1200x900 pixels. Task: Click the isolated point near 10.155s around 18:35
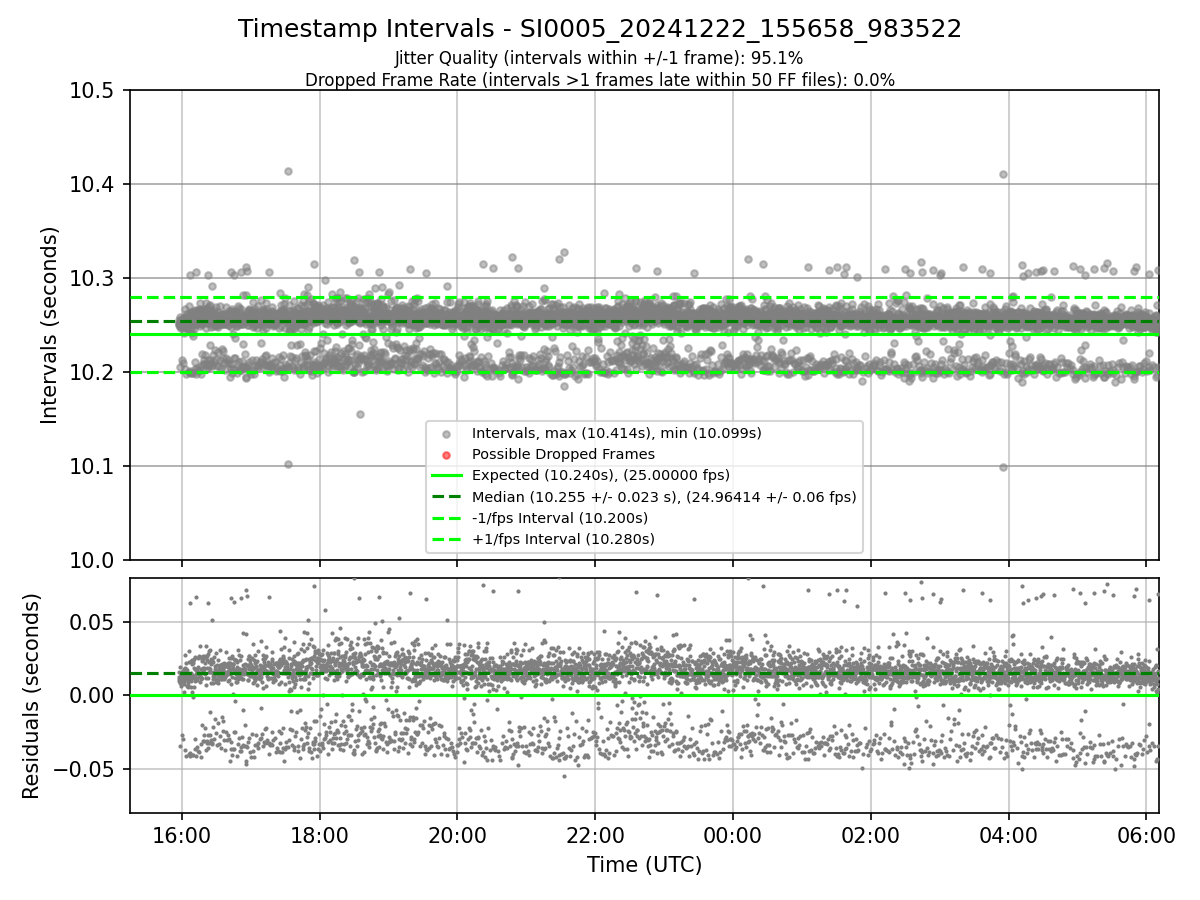point(360,414)
